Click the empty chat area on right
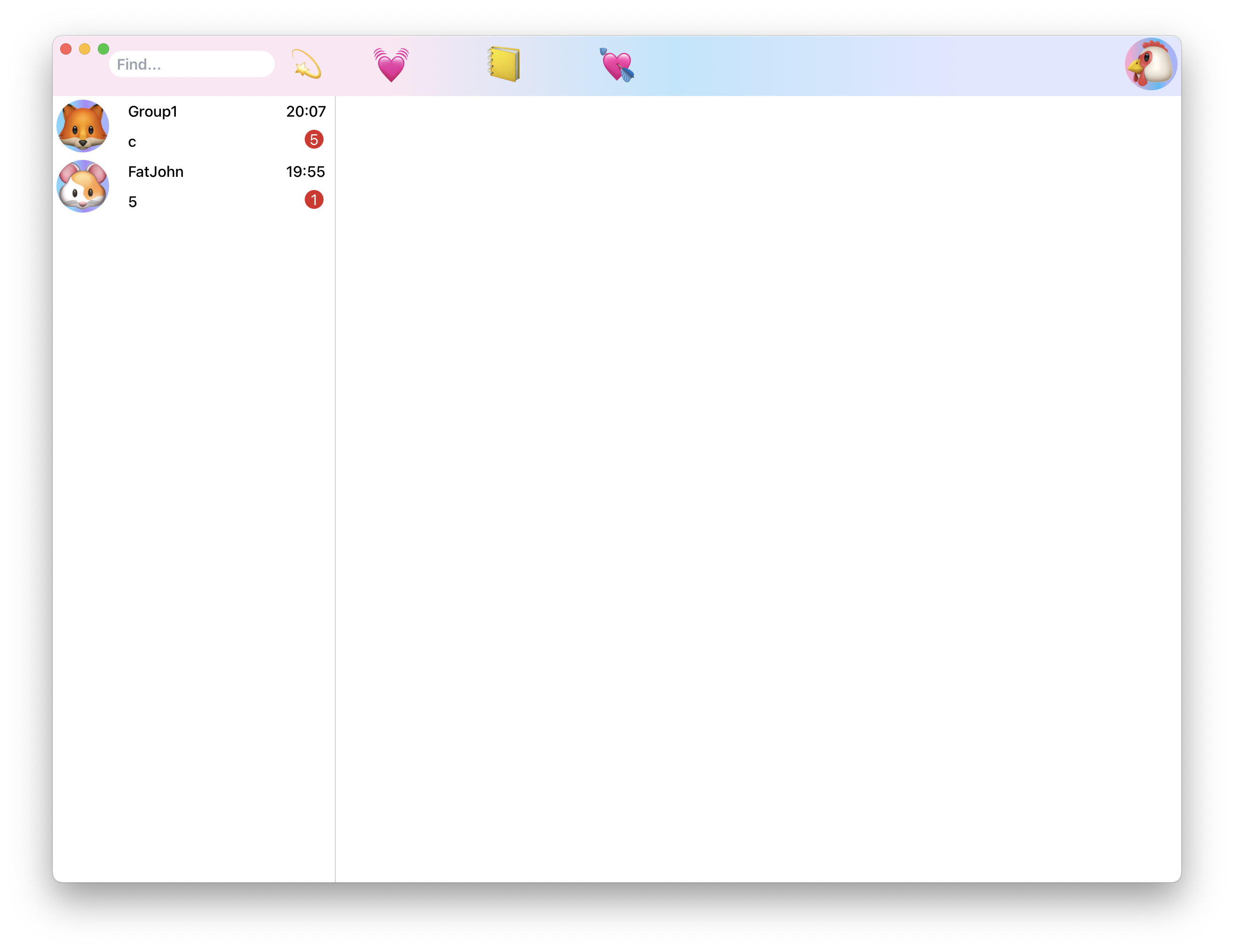 (757, 486)
